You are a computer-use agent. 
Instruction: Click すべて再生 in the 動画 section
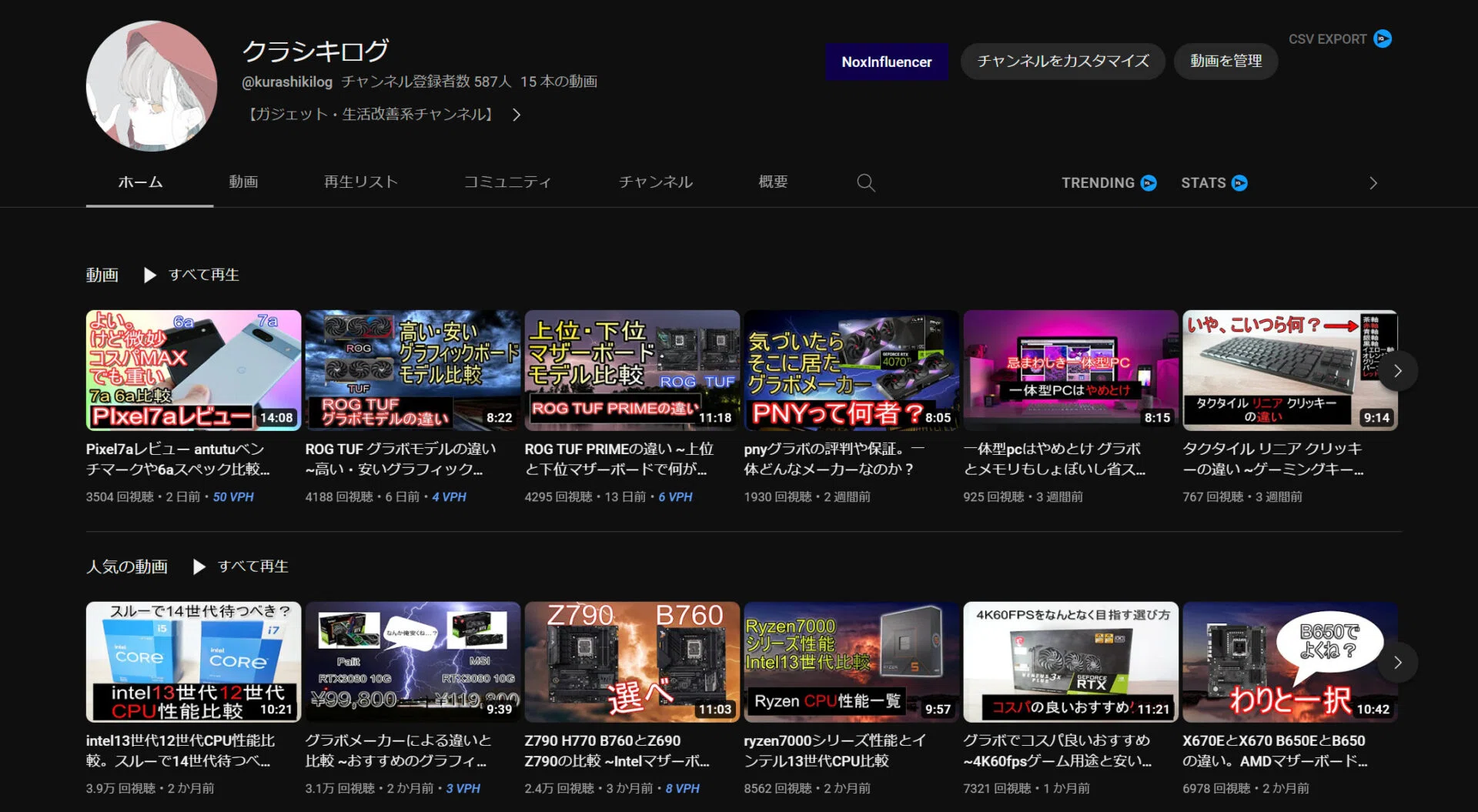(x=203, y=275)
